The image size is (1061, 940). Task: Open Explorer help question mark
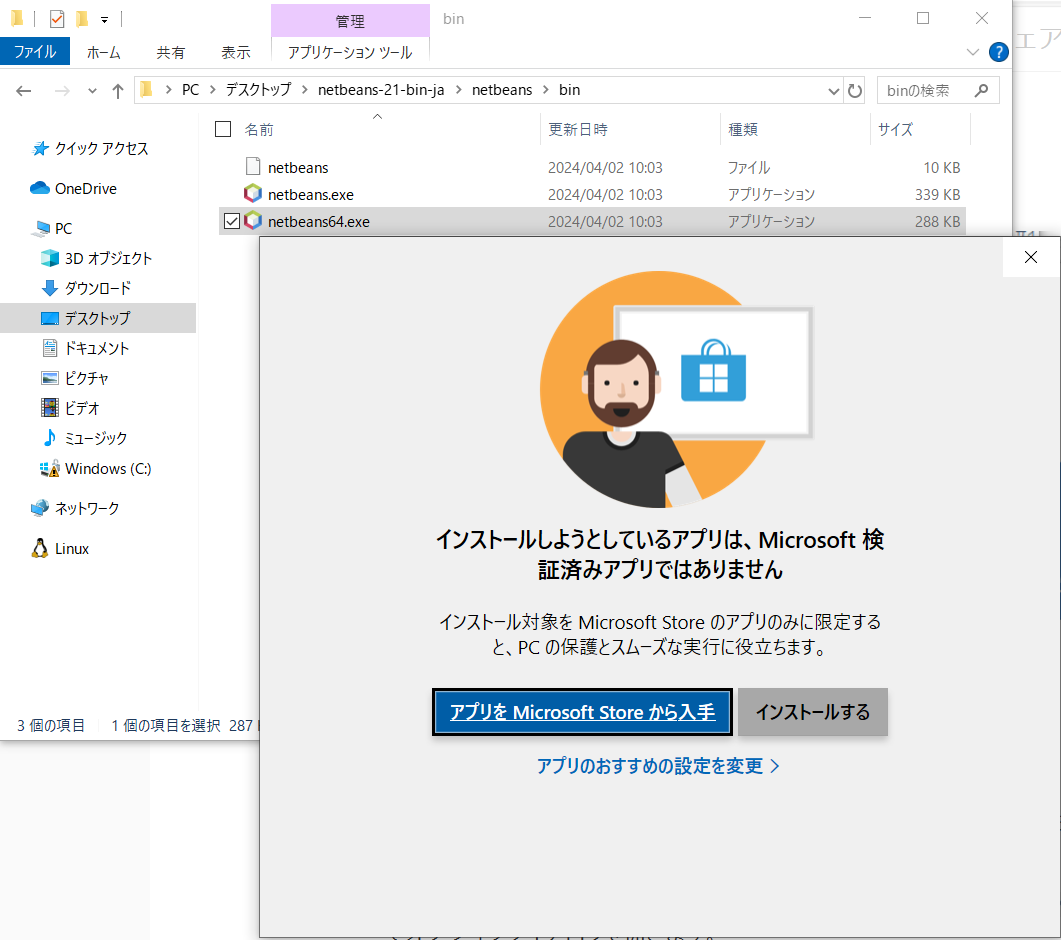(999, 52)
